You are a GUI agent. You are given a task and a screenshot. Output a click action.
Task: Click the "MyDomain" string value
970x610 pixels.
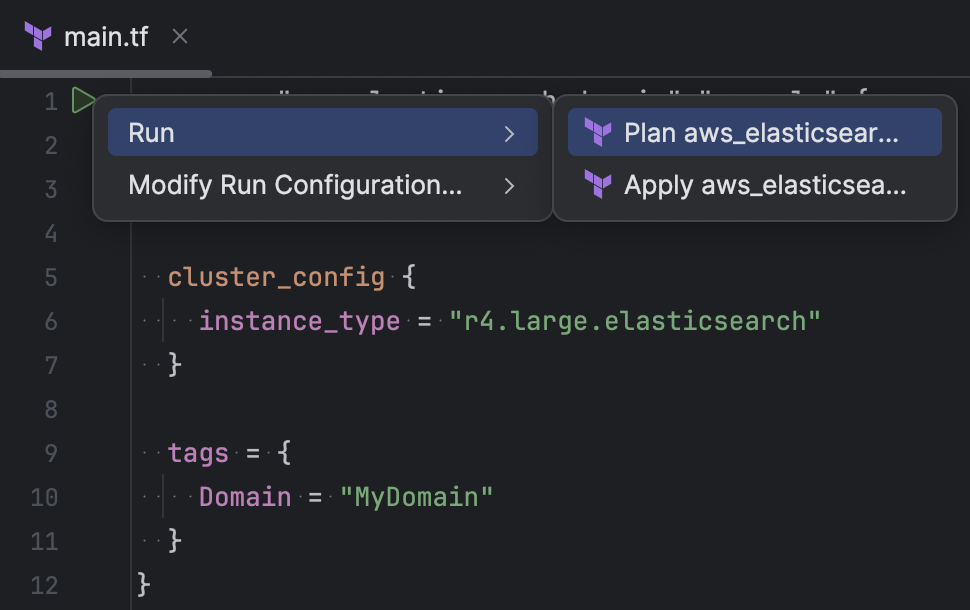(x=418, y=497)
